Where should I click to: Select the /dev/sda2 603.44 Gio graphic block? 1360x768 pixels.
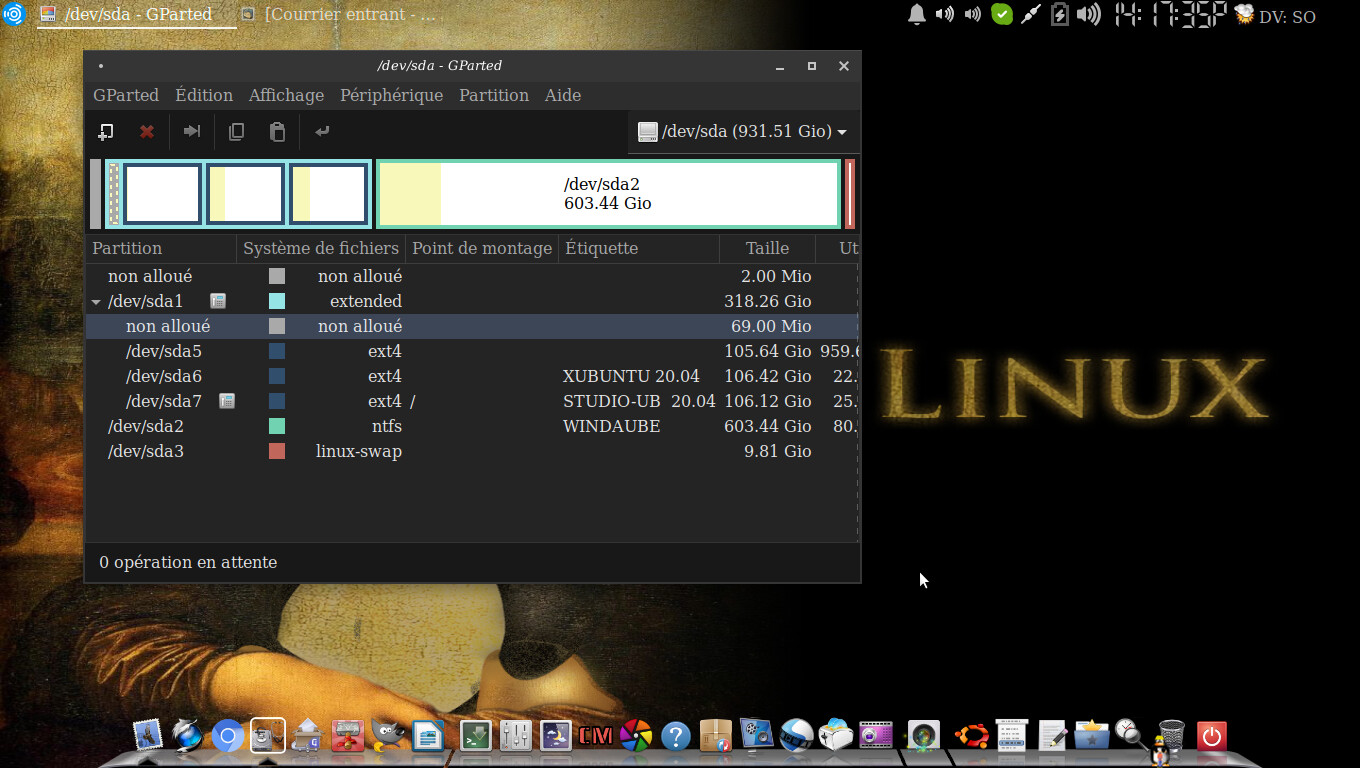(608, 194)
